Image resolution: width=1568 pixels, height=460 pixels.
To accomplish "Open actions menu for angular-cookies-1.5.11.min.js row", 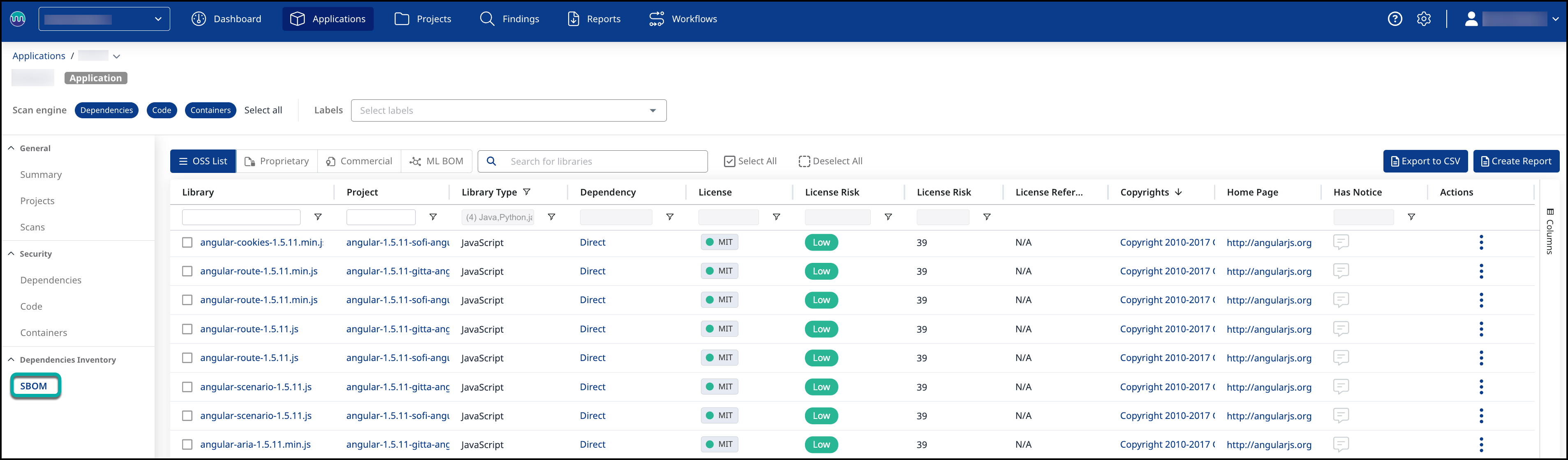I will point(1481,242).
